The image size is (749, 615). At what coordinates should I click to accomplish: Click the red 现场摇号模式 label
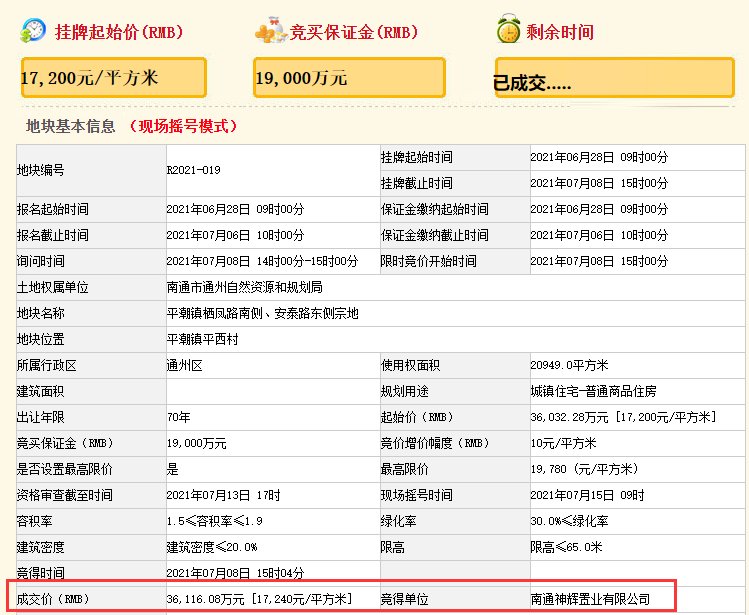point(183,126)
